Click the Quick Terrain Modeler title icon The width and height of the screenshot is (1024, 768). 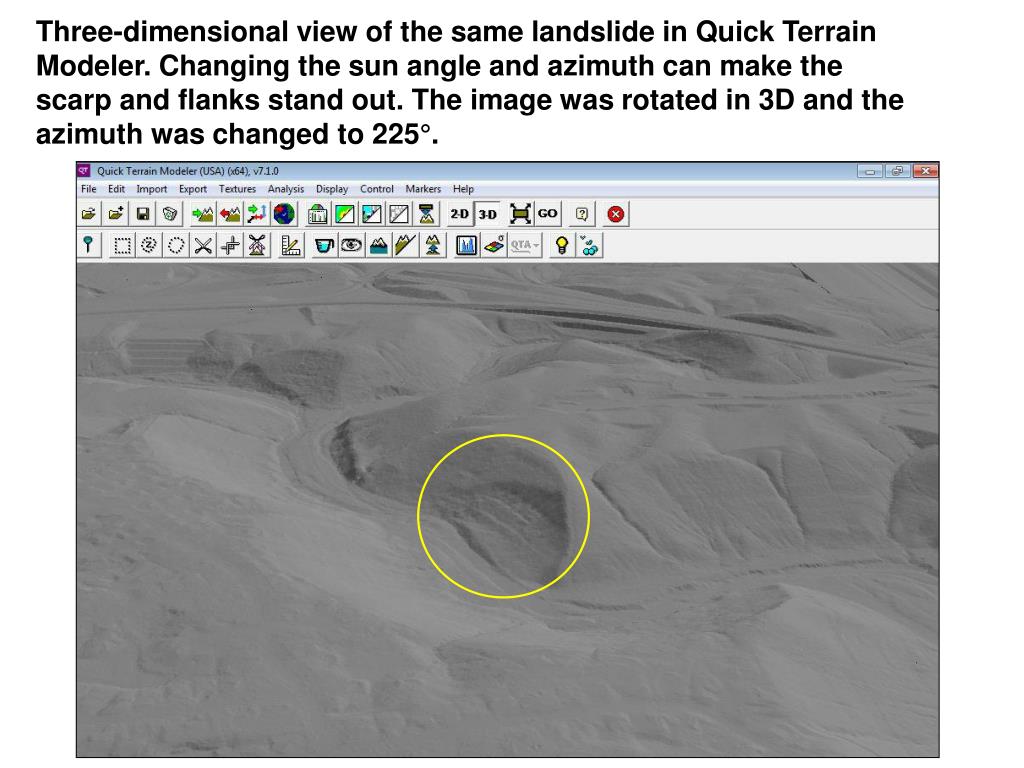(x=84, y=170)
